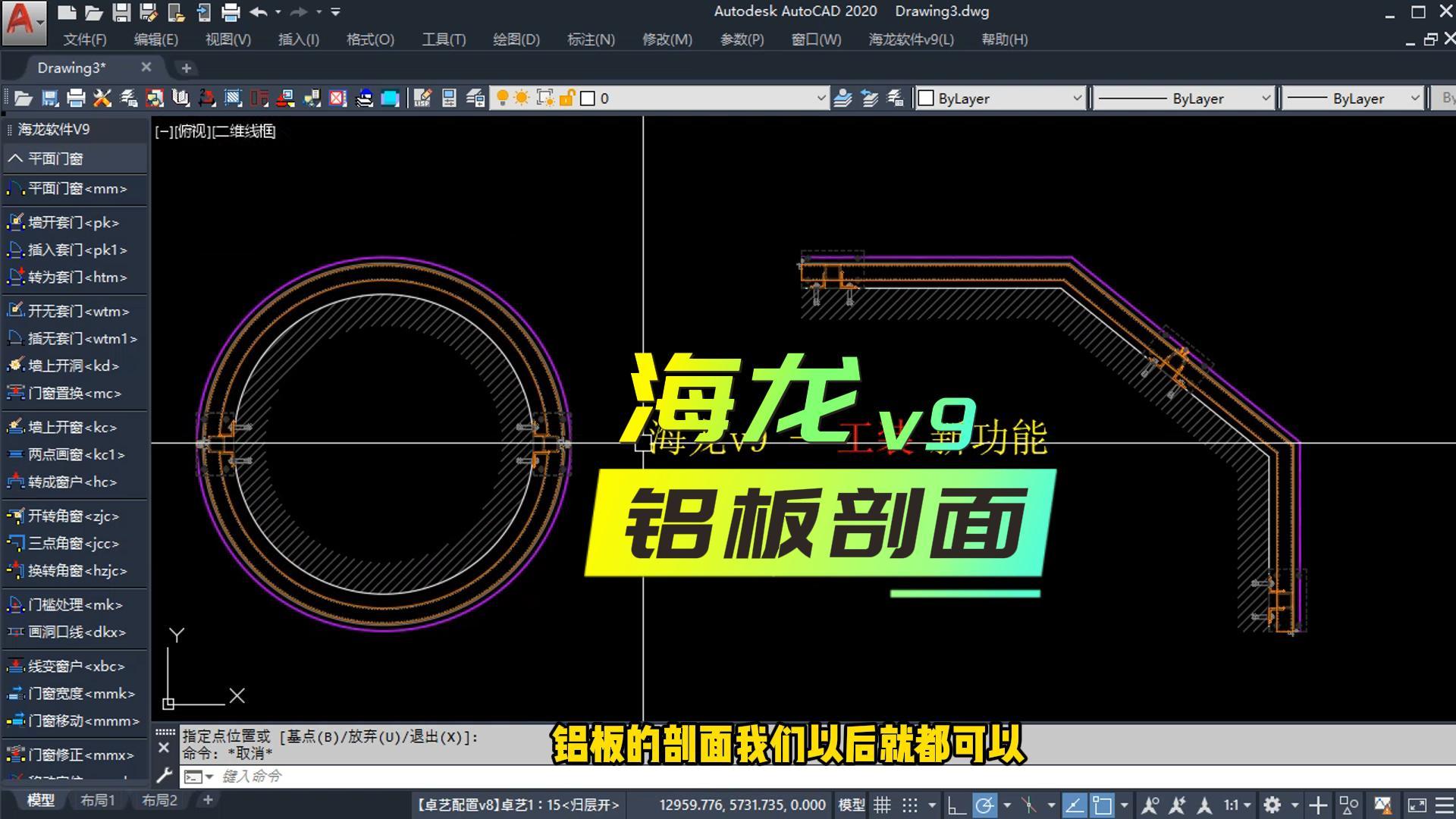Toggle object snap square icon in status bar
Screen dimensions: 1456x819
point(1102,805)
